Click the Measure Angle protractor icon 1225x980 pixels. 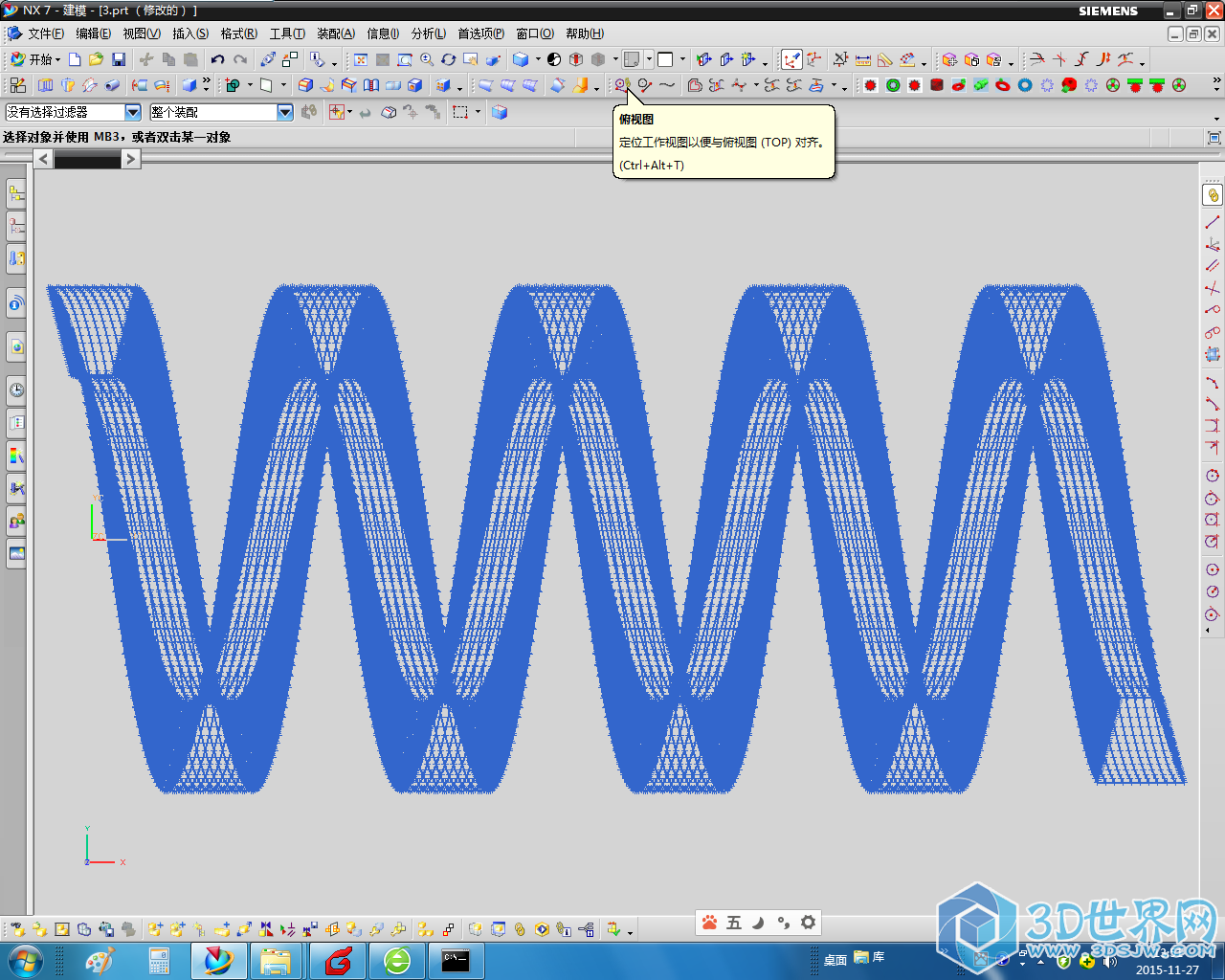point(885,59)
